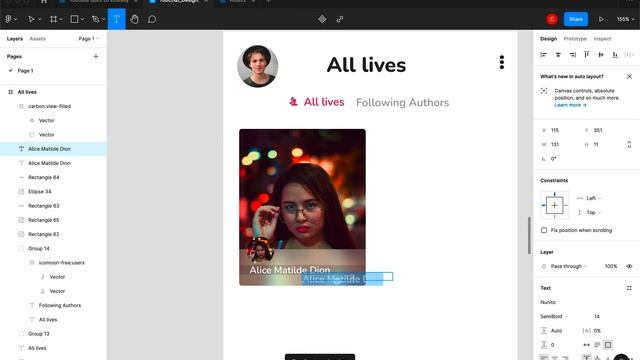640x360 pixels.
Task: Select carbon:view-filled layer
Action: (49, 106)
